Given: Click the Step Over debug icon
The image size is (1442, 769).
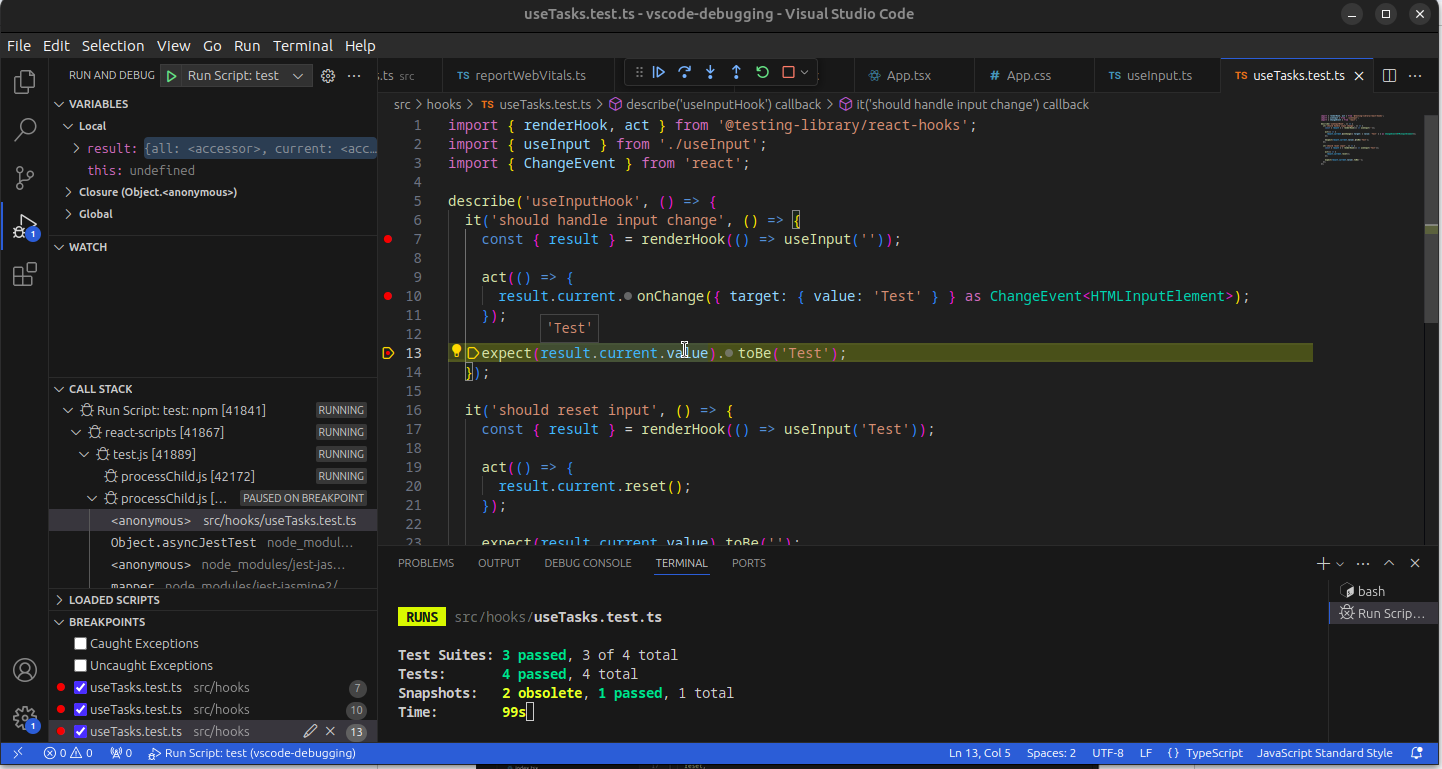Looking at the screenshot, I should coord(685,72).
